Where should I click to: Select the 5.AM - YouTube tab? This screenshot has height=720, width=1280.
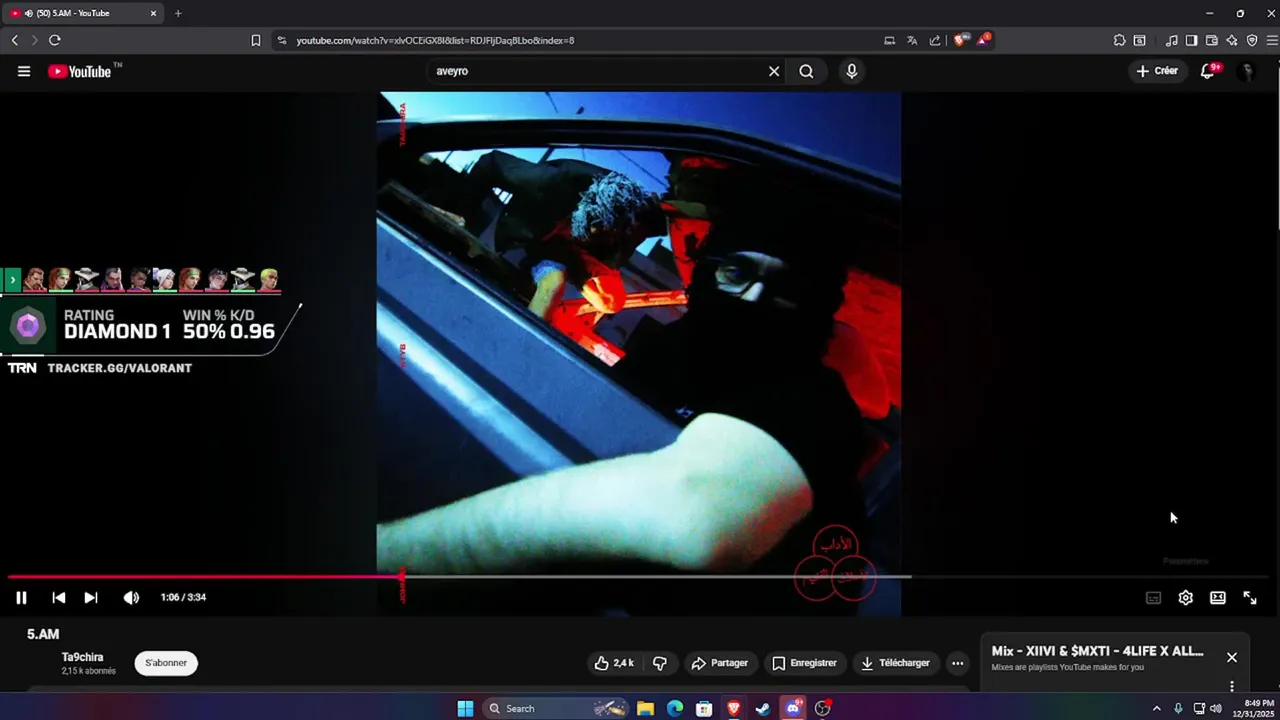click(83, 13)
